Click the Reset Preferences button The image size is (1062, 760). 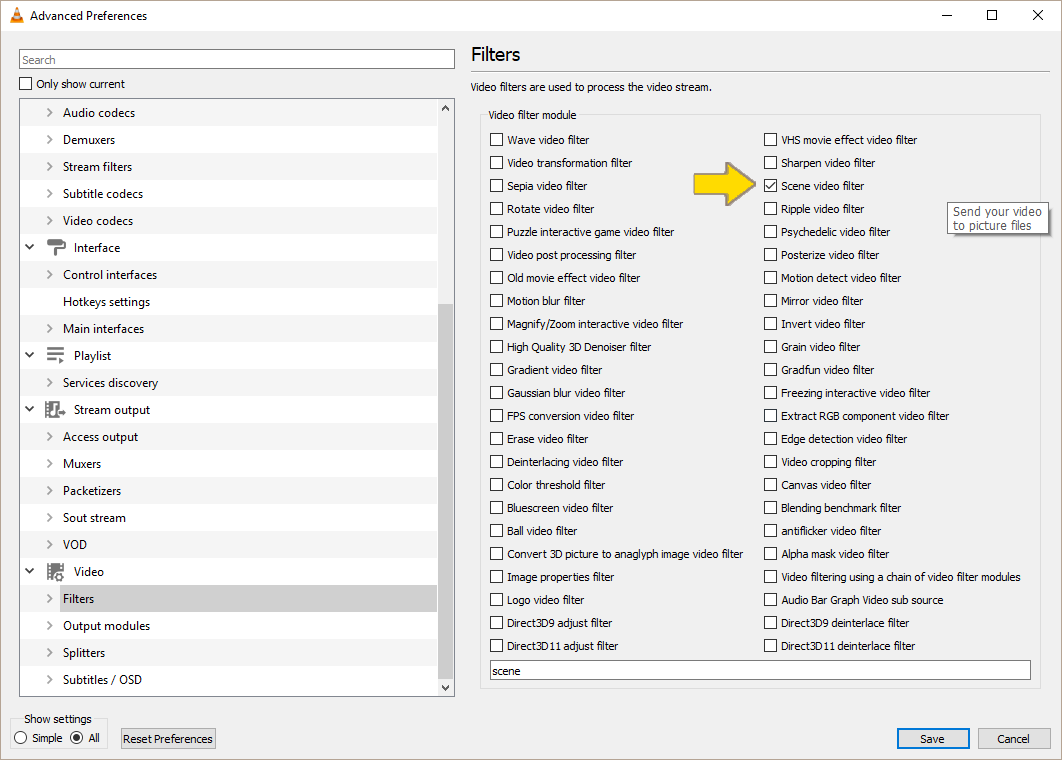click(x=168, y=739)
